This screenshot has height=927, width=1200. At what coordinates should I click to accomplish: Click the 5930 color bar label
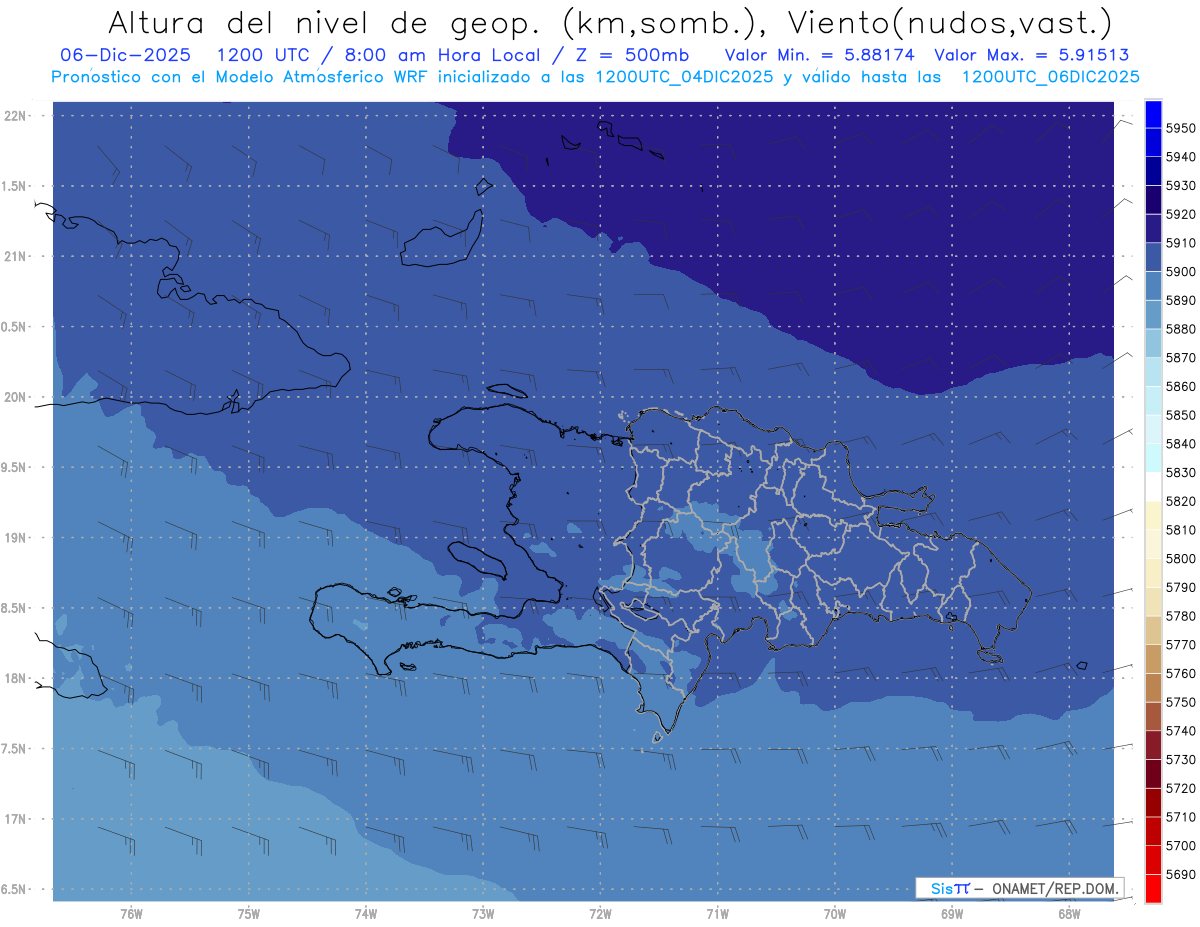tap(1182, 186)
